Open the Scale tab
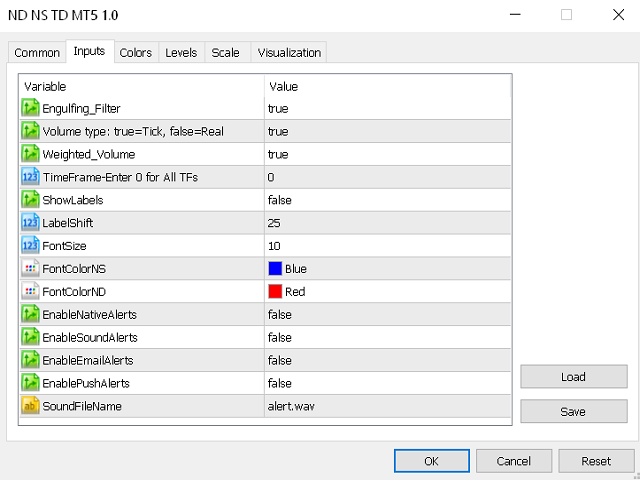This screenshot has height=480, width=640. point(225,53)
